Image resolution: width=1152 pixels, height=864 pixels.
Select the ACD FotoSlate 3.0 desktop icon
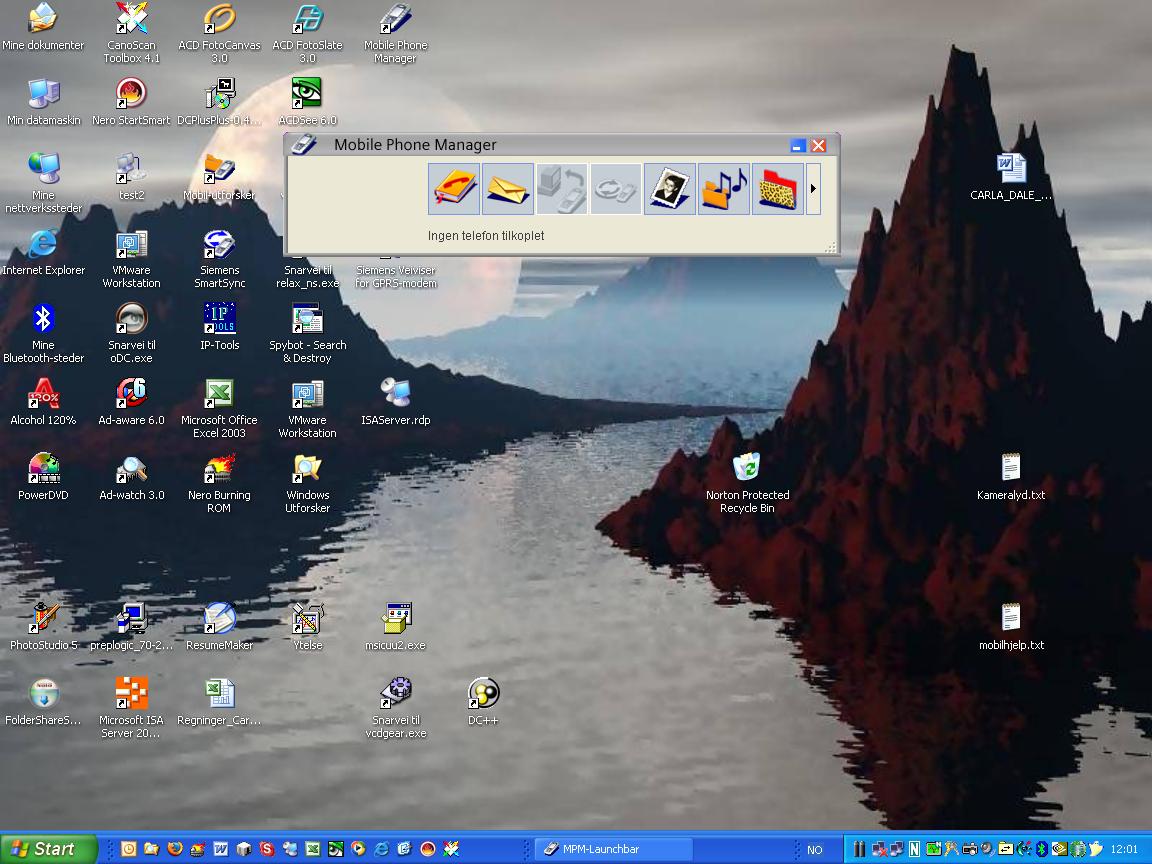(x=307, y=33)
